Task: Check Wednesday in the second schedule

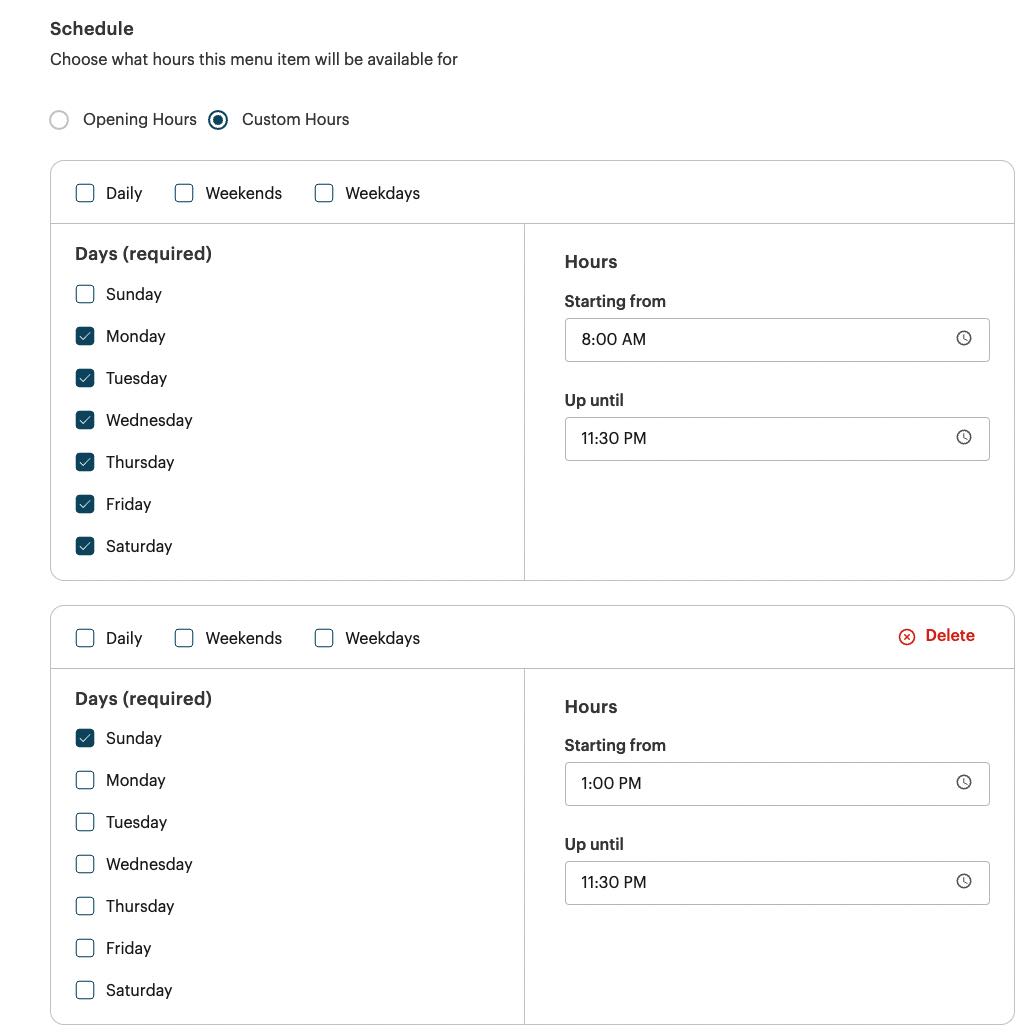Action: pyautogui.click(x=85, y=864)
